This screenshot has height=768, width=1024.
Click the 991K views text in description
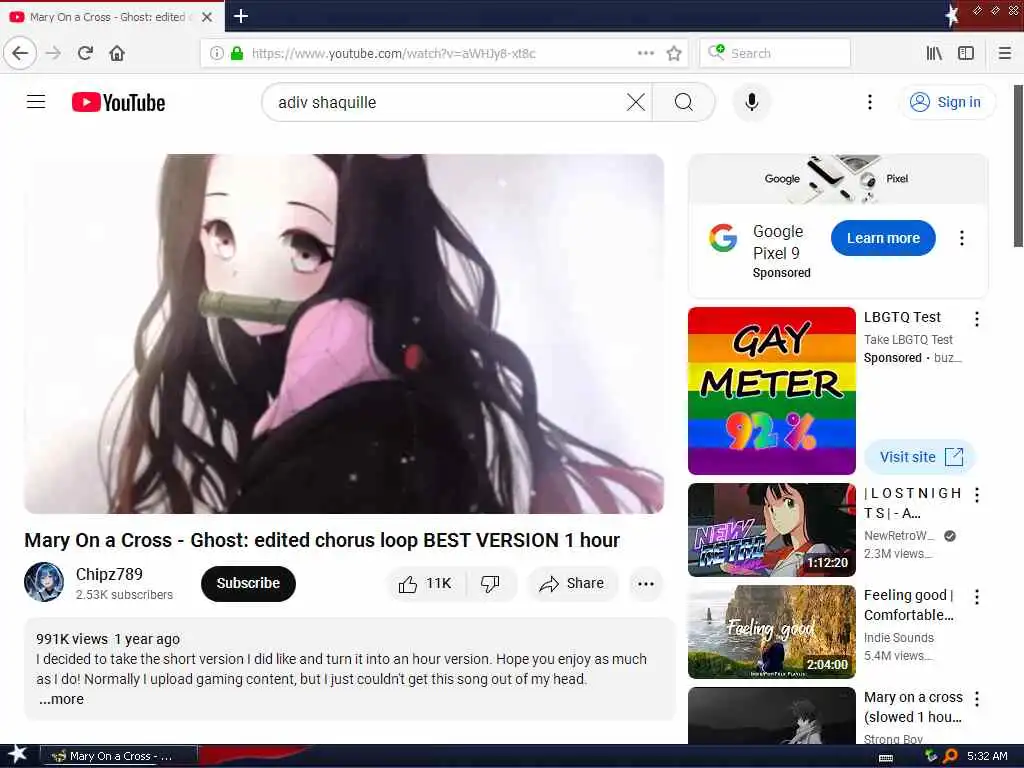coord(72,639)
